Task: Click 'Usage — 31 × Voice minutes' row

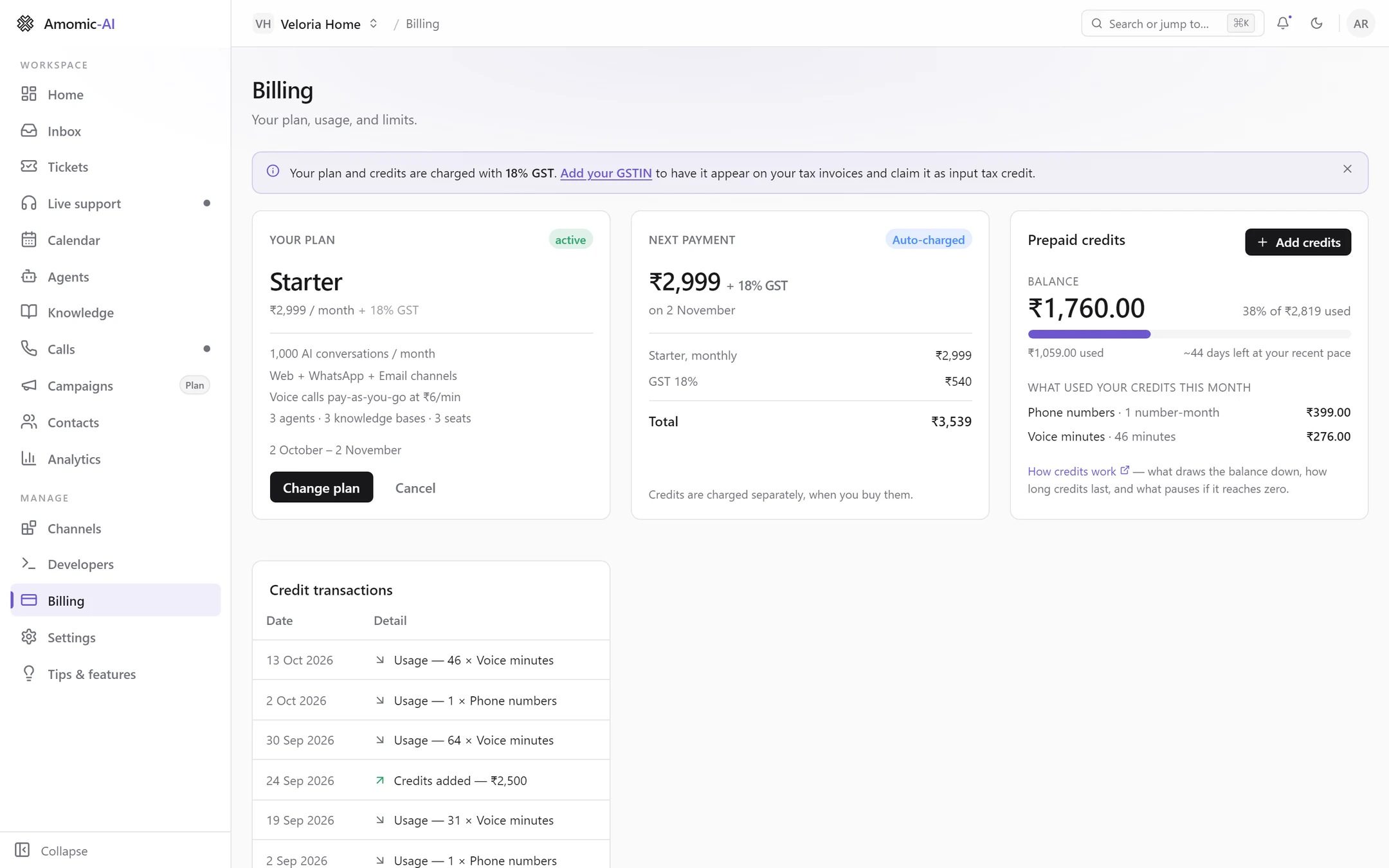Action: click(x=431, y=820)
